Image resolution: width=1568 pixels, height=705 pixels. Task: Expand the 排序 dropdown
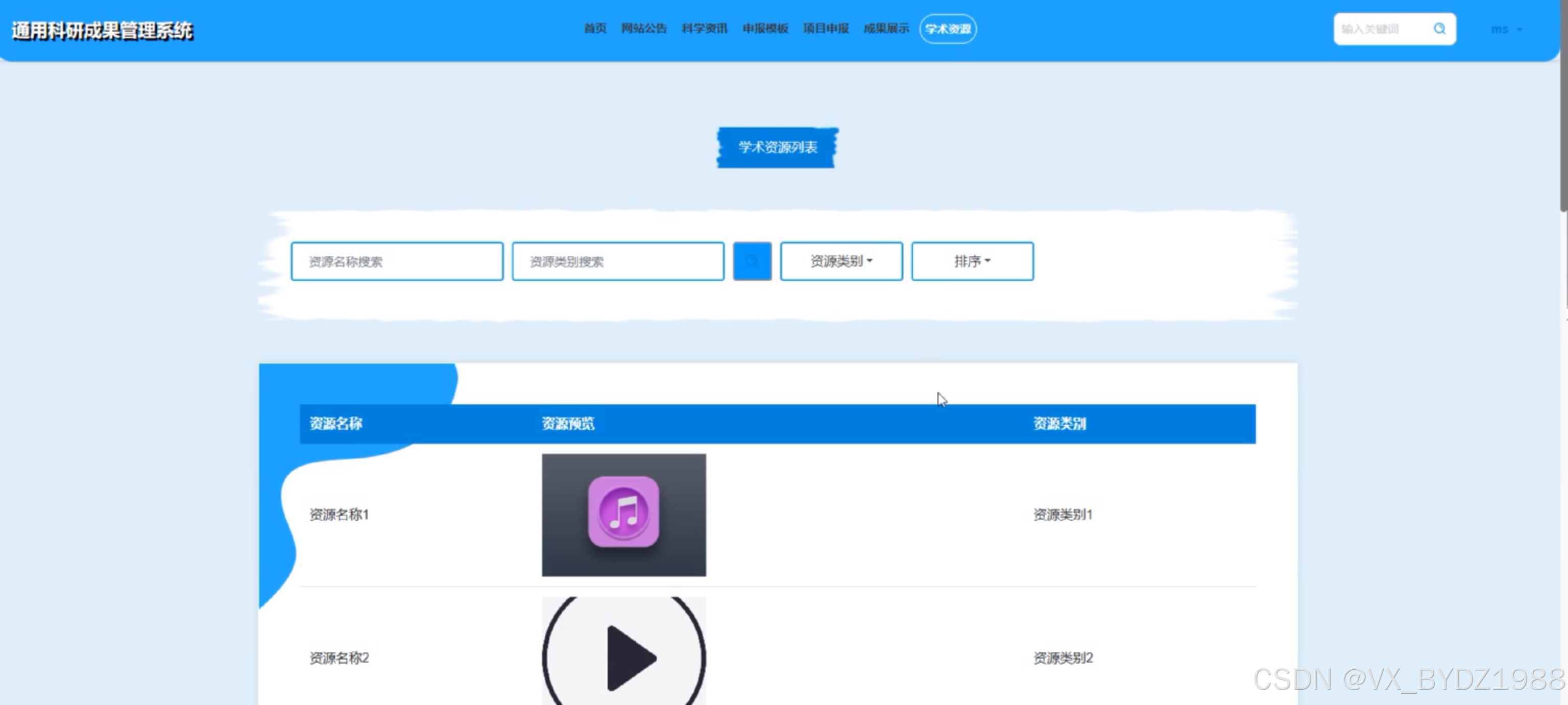(x=972, y=261)
